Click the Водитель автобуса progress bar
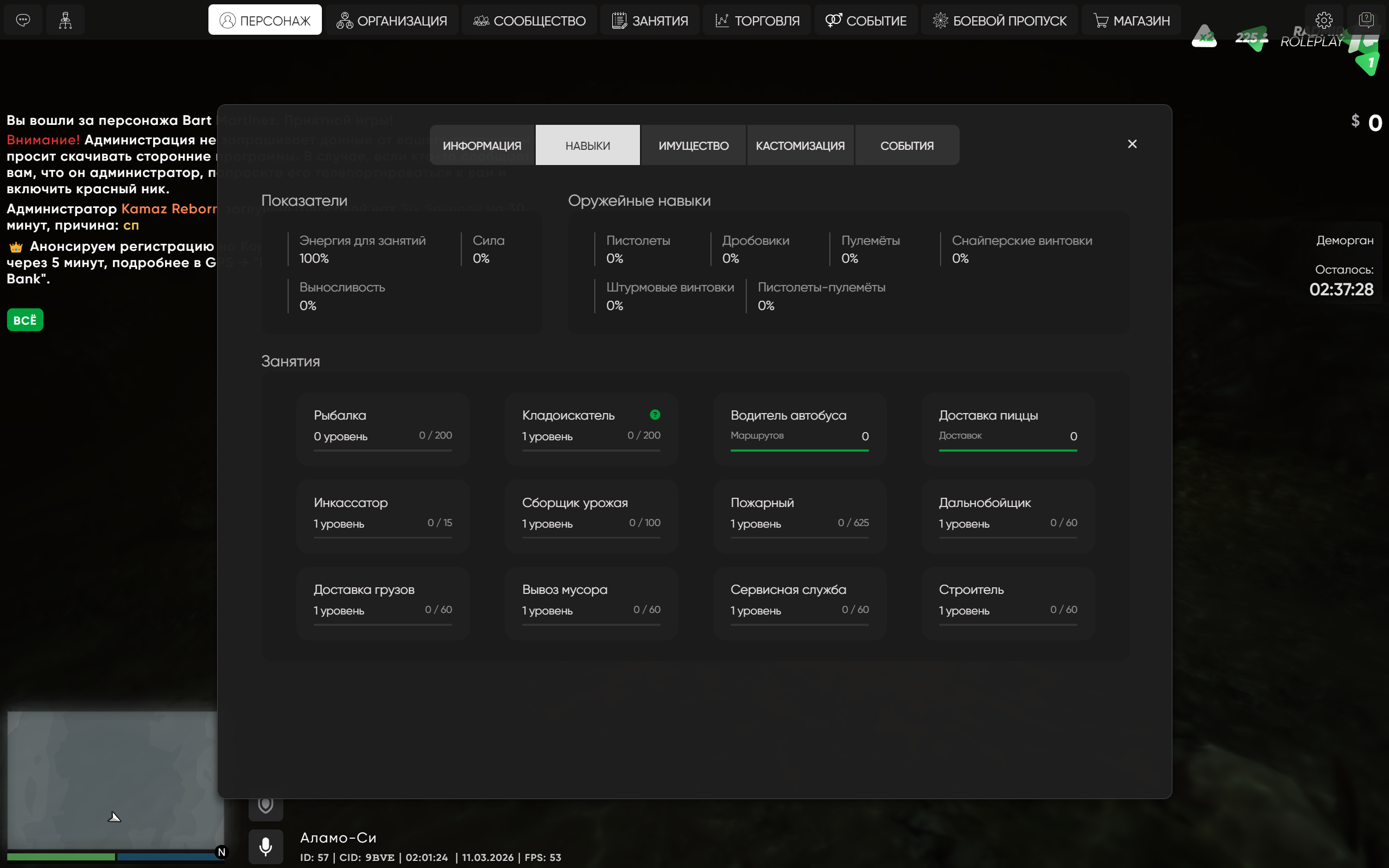Image resolution: width=1389 pixels, height=868 pixels. coord(799,451)
